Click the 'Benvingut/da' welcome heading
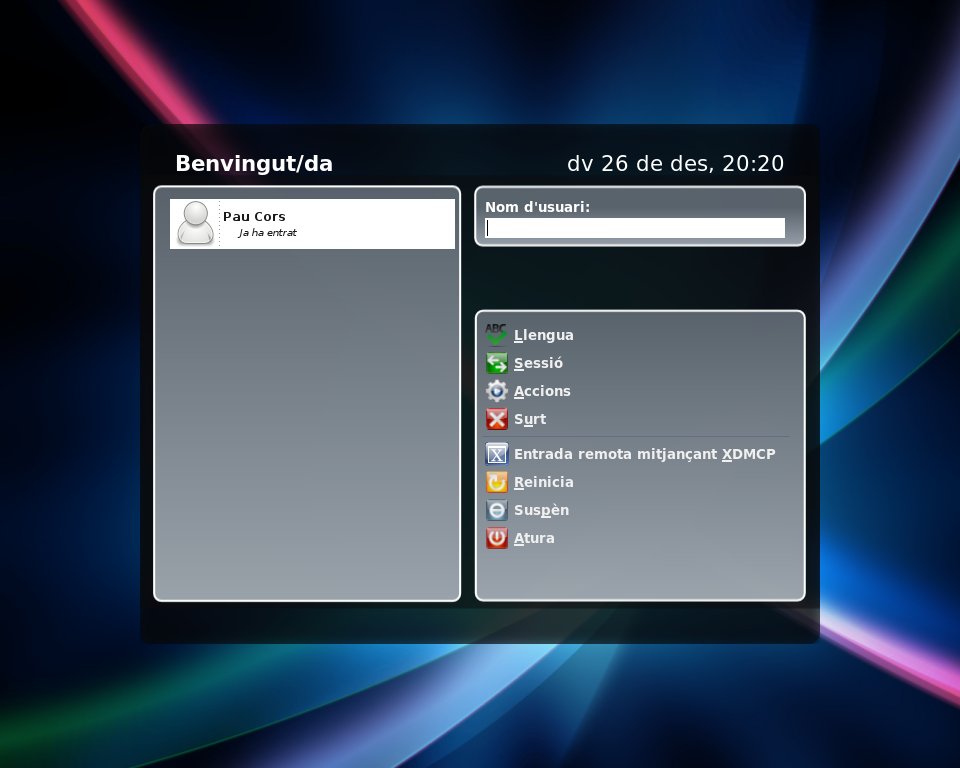The height and width of the screenshot is (768, 960). pyautogui.click(x=254, y=164)
